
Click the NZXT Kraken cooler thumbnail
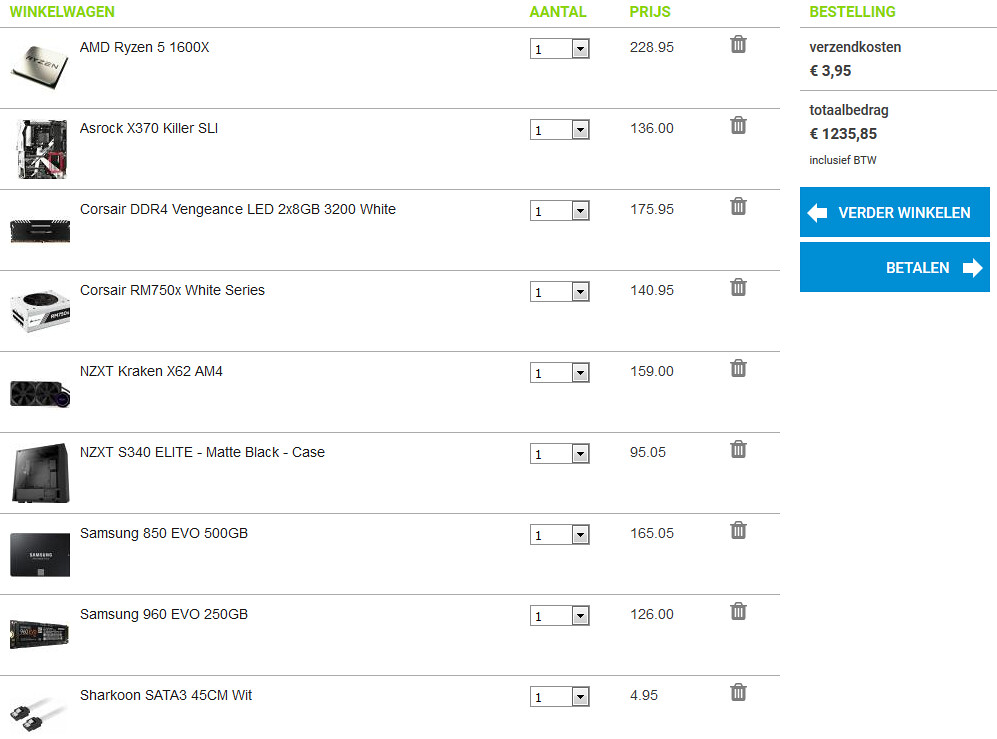[x=40, y=394]
